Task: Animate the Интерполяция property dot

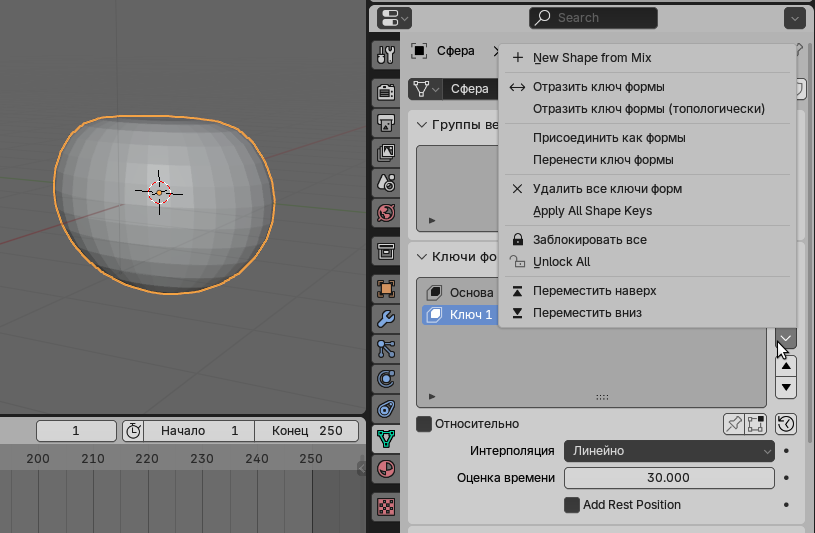Action: 786,451
